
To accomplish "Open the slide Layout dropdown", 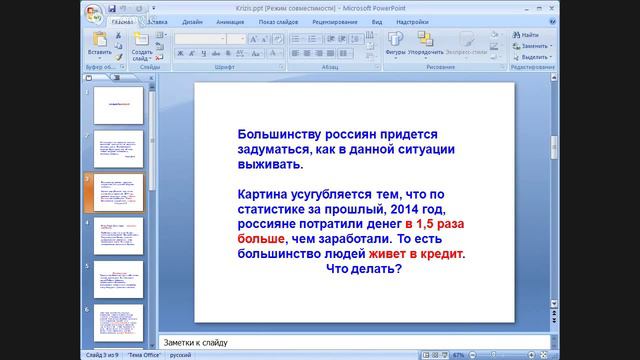I will [161, 35].
